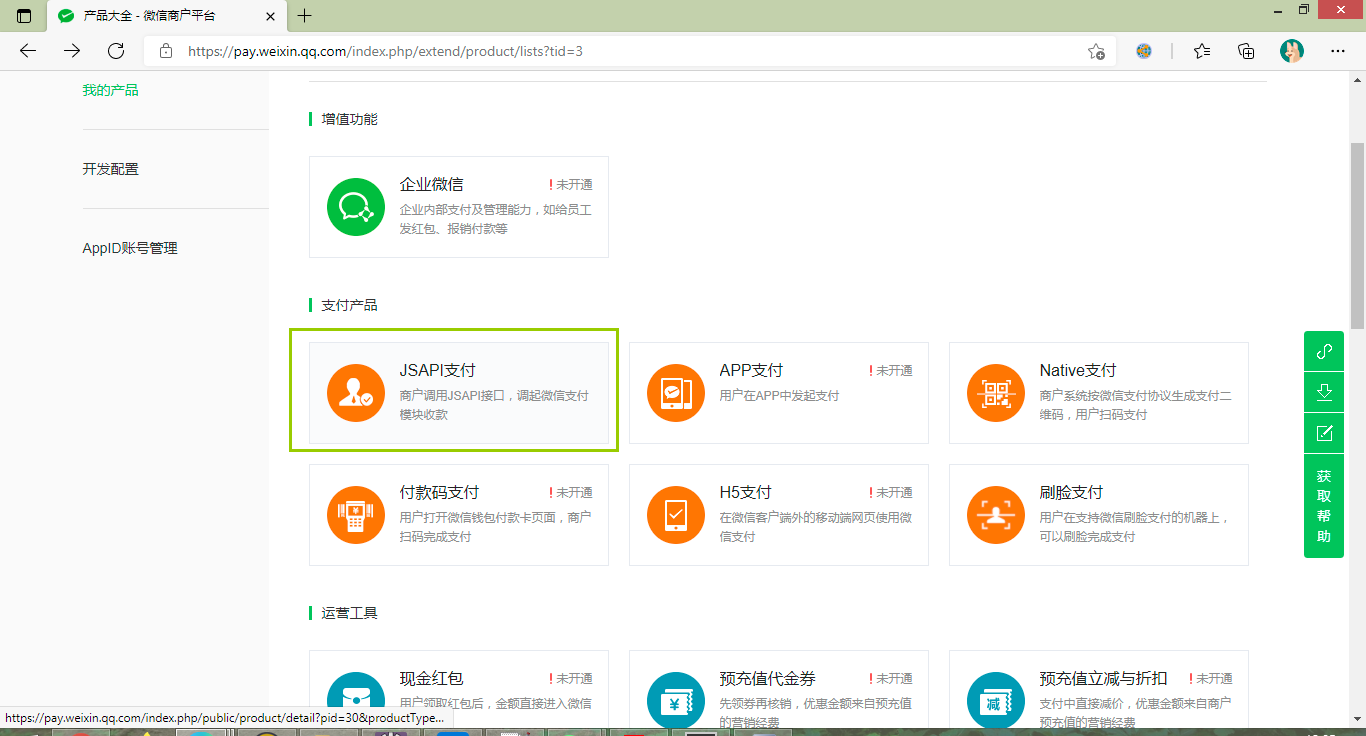Add this page to favorites

(x=1096, y=51)
